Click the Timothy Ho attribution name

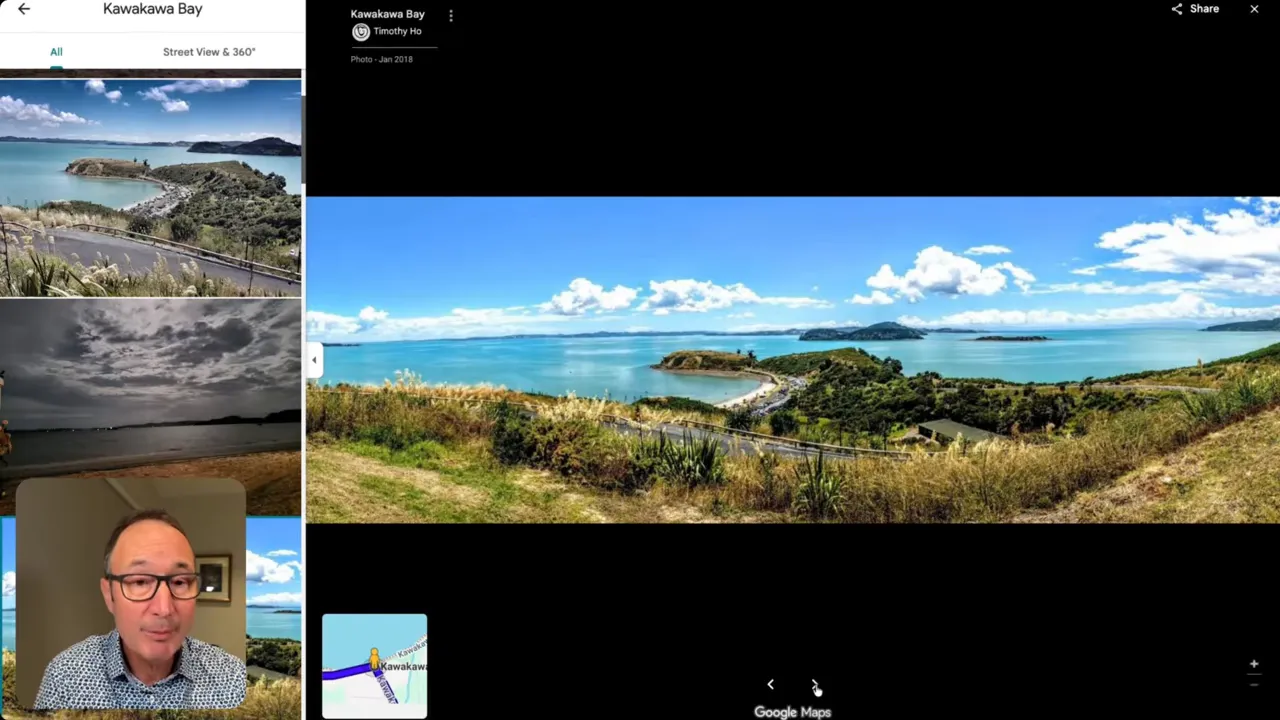(x=397, y=31)
